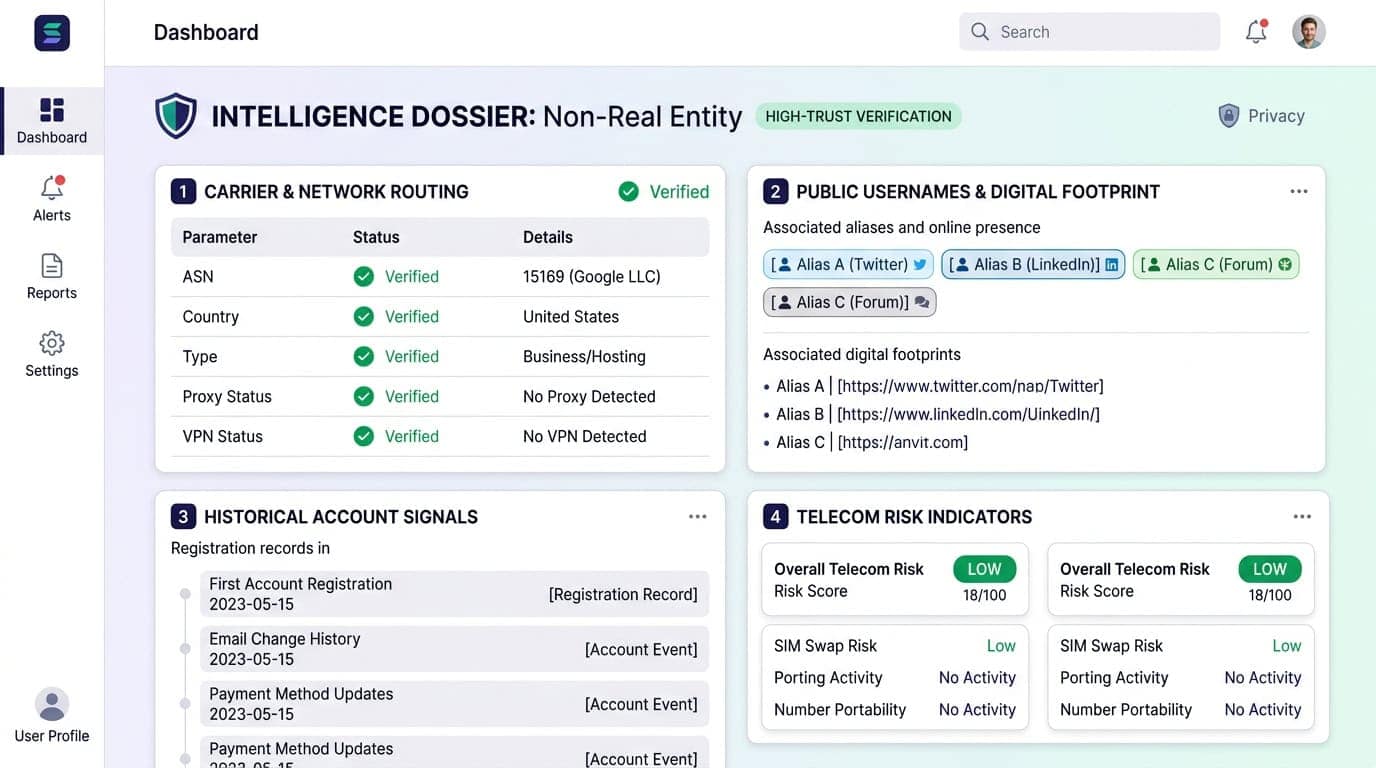This screenshot has width=1376, height=768.
Task: Click the No Proxy Detected cell
Action: pos(589,397)
